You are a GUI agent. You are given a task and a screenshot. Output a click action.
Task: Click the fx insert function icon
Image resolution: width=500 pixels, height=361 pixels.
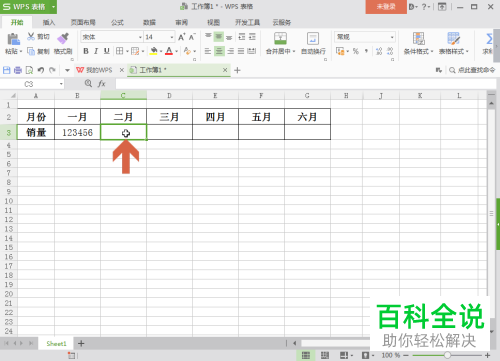coord(102,84)
